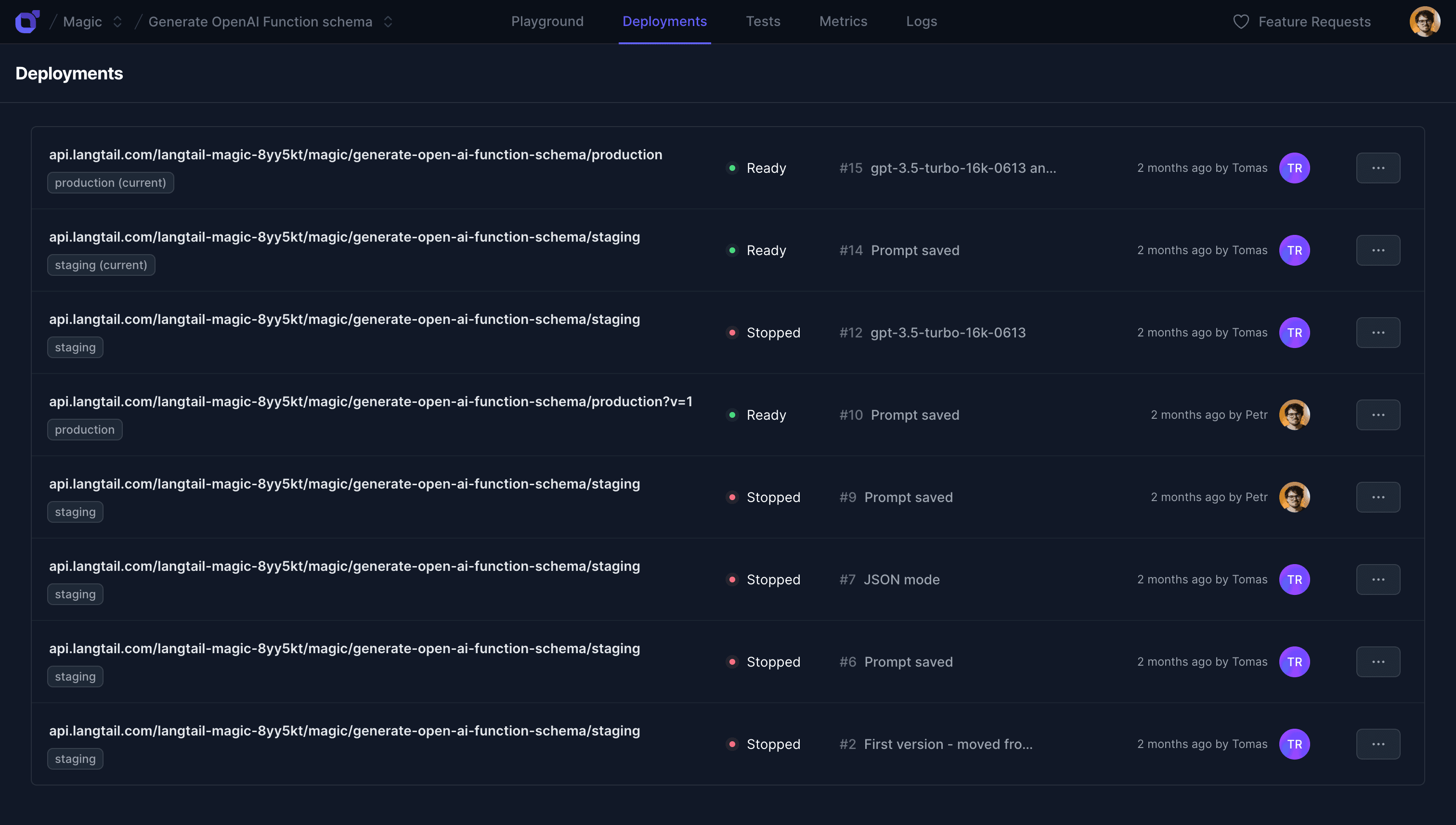Open three-dot menu for JSON mode deployment #7
1456x825 pixels.
pos(1378,579)
